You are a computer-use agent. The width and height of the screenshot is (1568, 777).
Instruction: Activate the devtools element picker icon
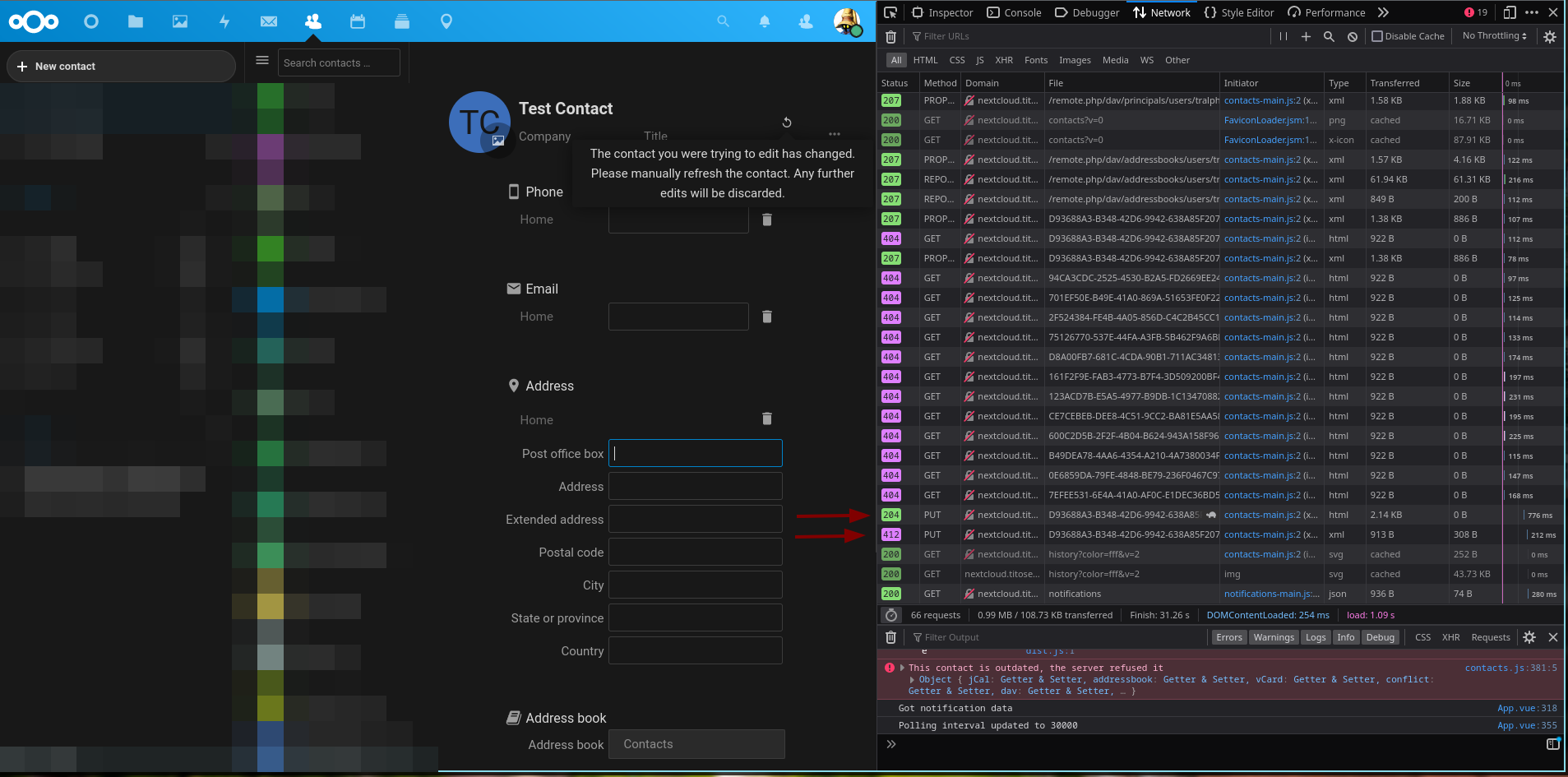click(890, 12)
